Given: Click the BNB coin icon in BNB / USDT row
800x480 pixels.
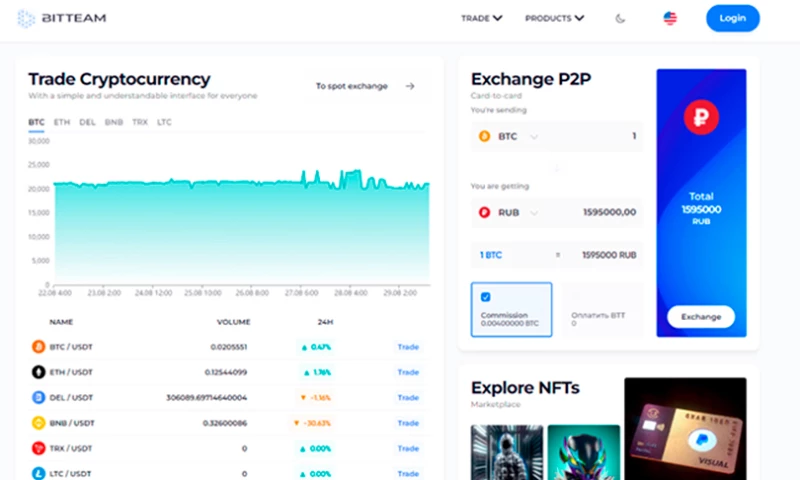Looking at the screenshot, I should coord(39,423).
